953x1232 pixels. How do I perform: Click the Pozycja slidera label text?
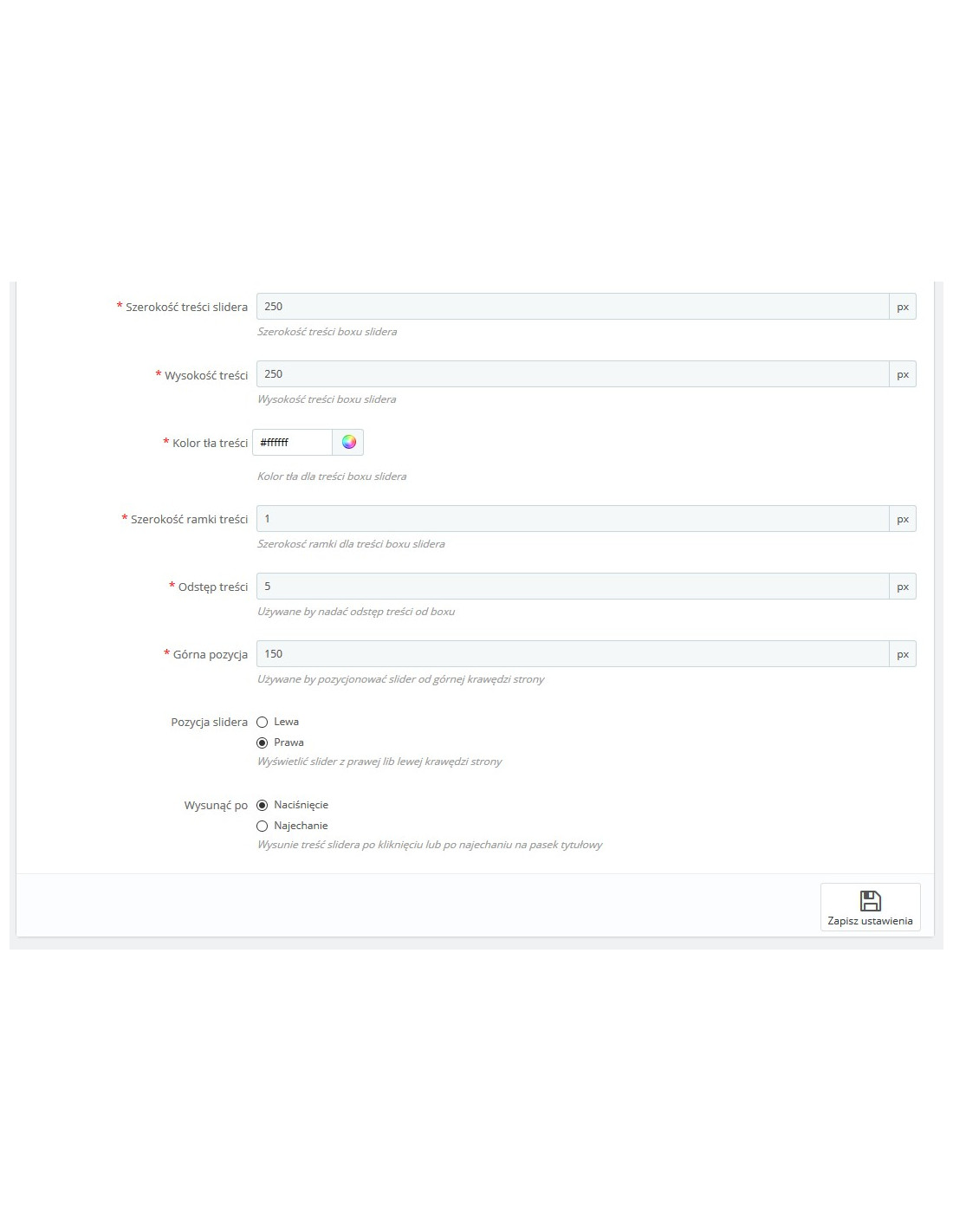pyautogui.click(x=209, y=722)
